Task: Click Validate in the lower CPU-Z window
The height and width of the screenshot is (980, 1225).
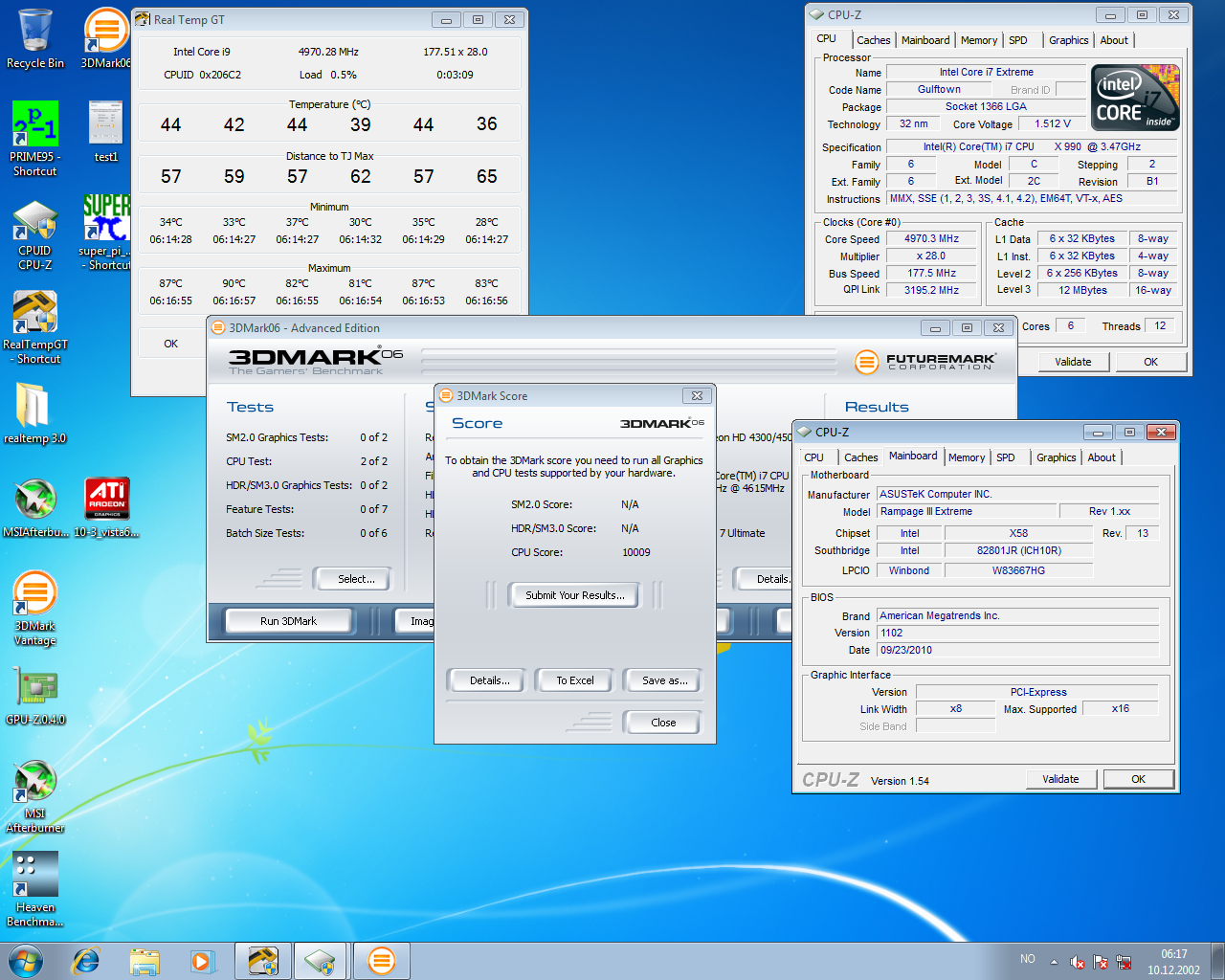Action: point(1060,779)
